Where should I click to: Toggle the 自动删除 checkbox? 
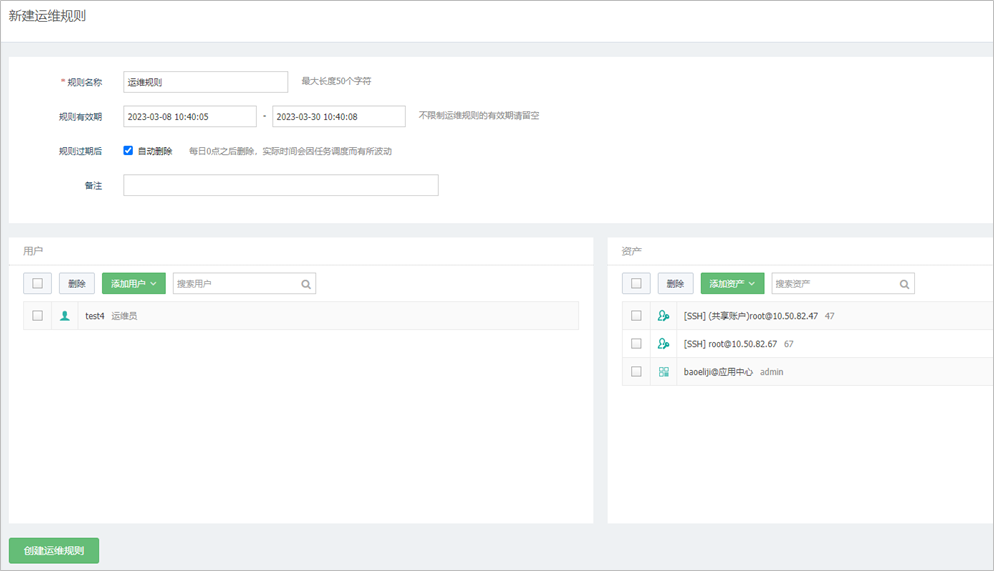128,150
